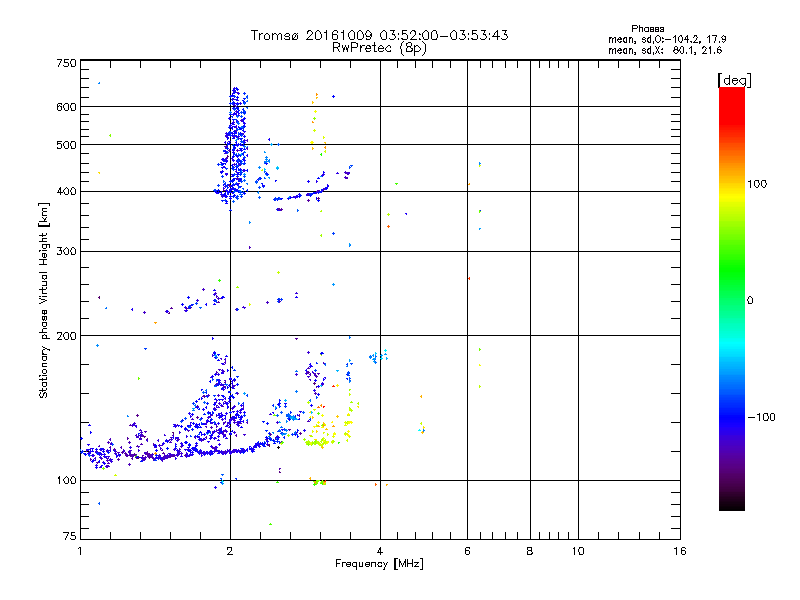Screen dimensions: 800x600
Task: Click the x-axis '8' tick label
Action: [x=530, y=551]
